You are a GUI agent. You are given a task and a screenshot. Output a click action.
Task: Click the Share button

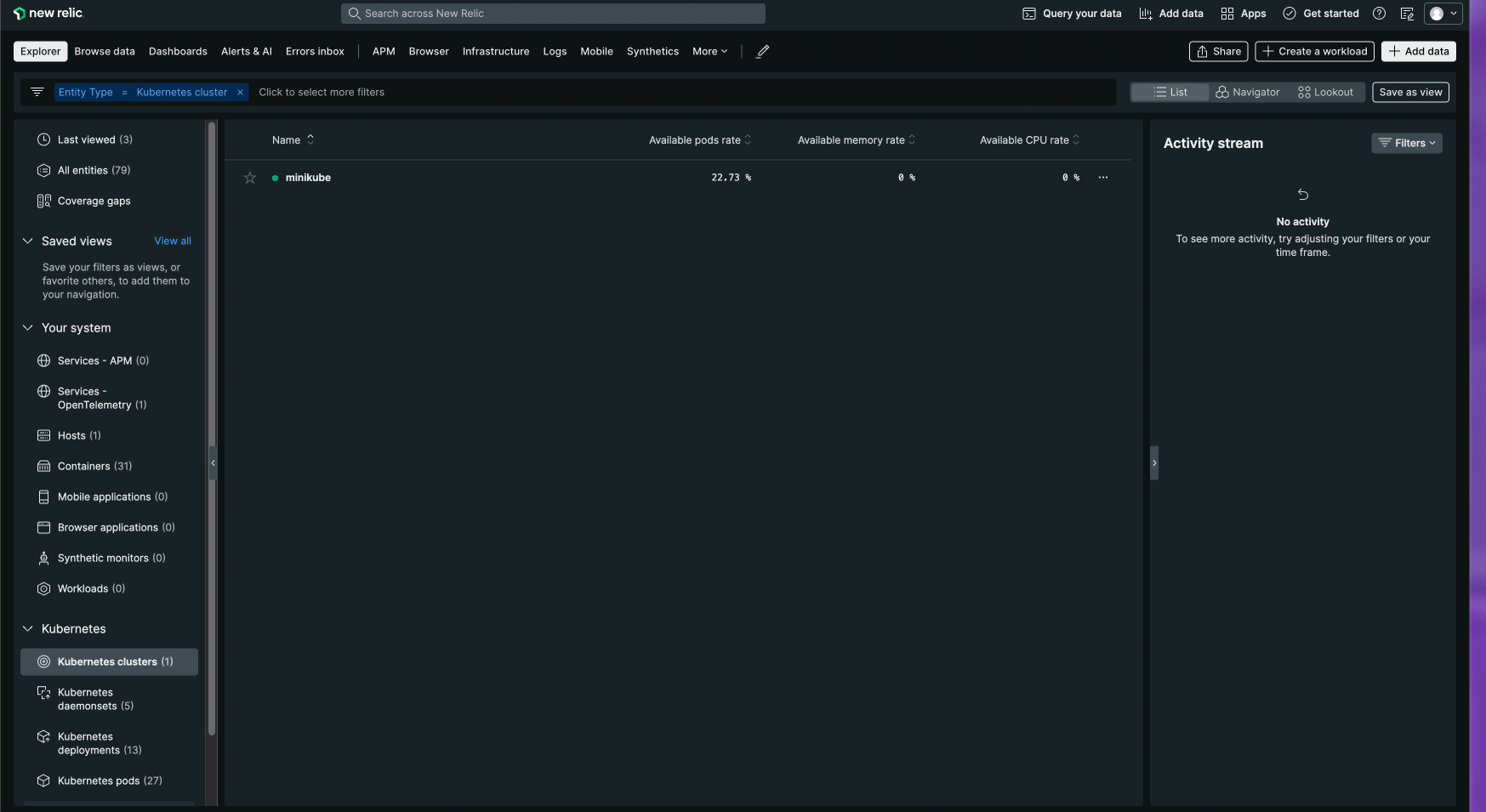click(1218, 51)
